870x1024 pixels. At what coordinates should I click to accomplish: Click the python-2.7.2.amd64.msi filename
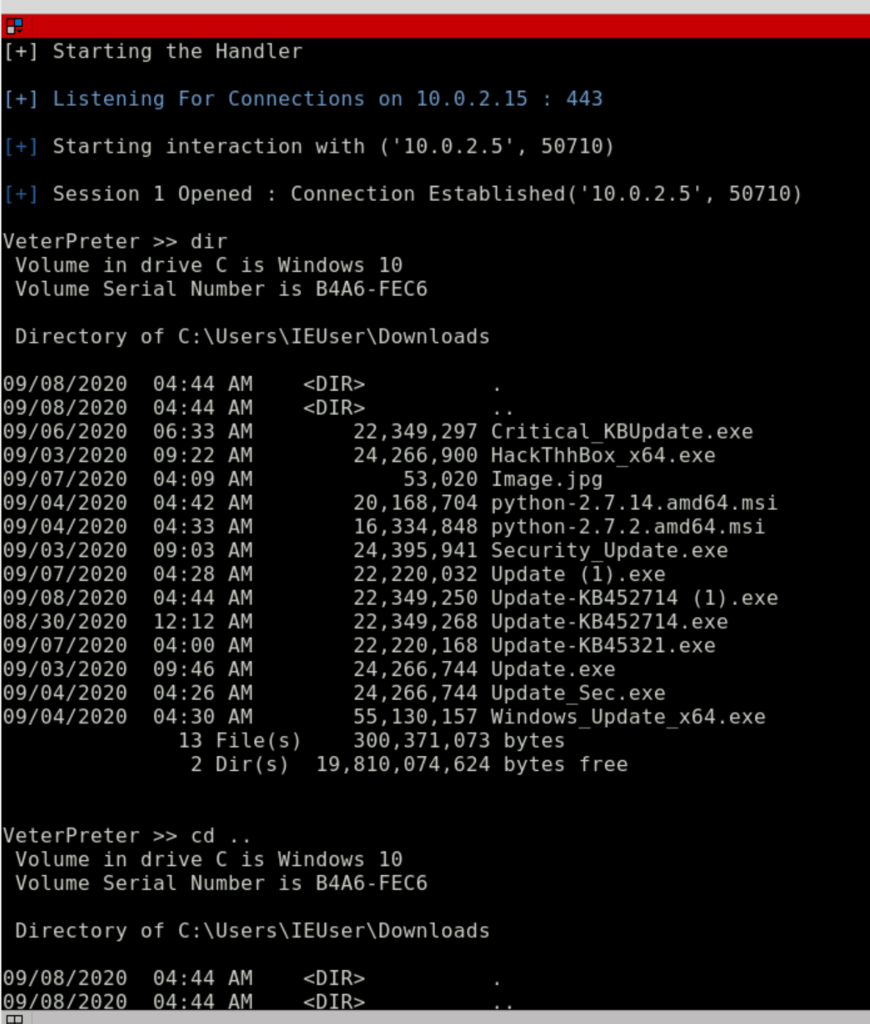click(x=628, y=526)
